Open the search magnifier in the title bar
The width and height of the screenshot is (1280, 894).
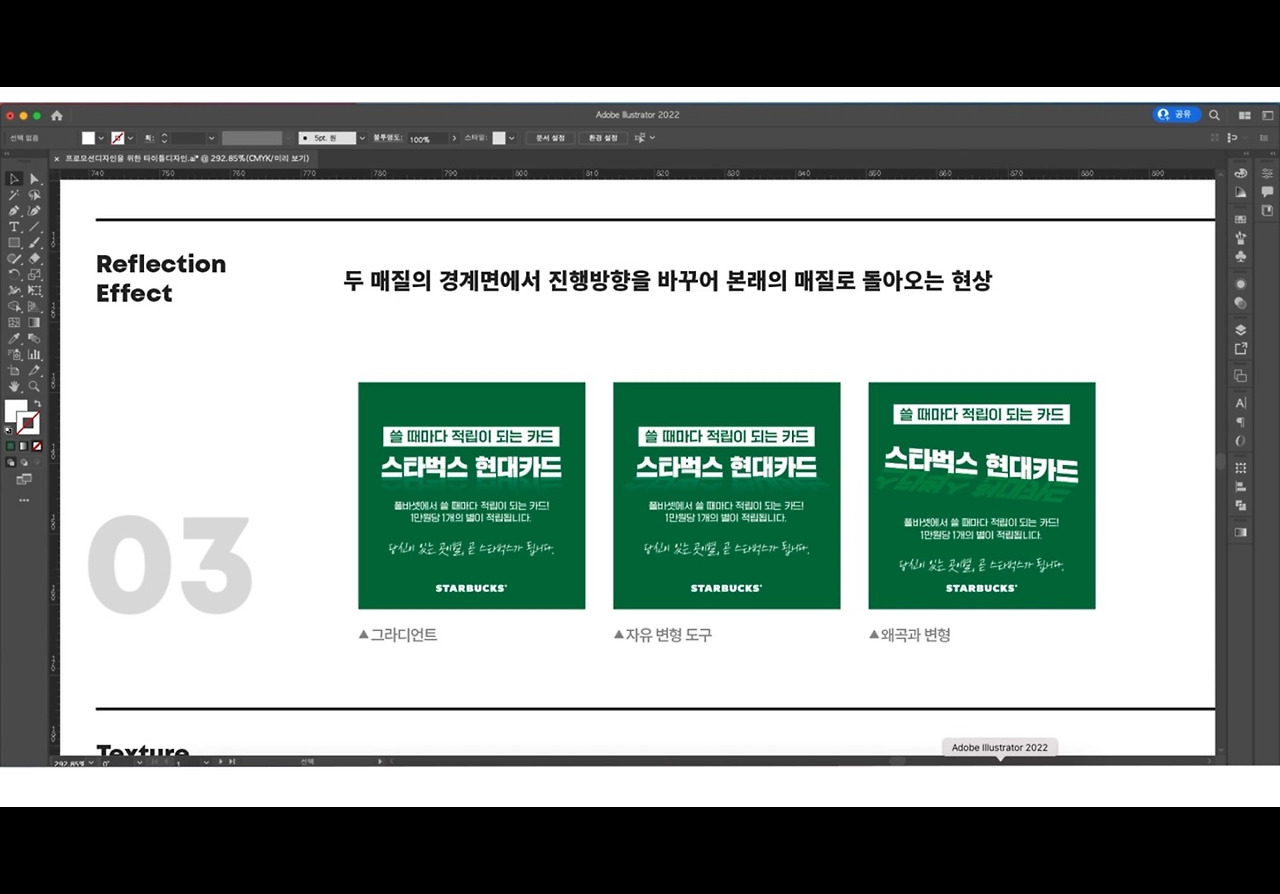click(x=1214, y=115)
